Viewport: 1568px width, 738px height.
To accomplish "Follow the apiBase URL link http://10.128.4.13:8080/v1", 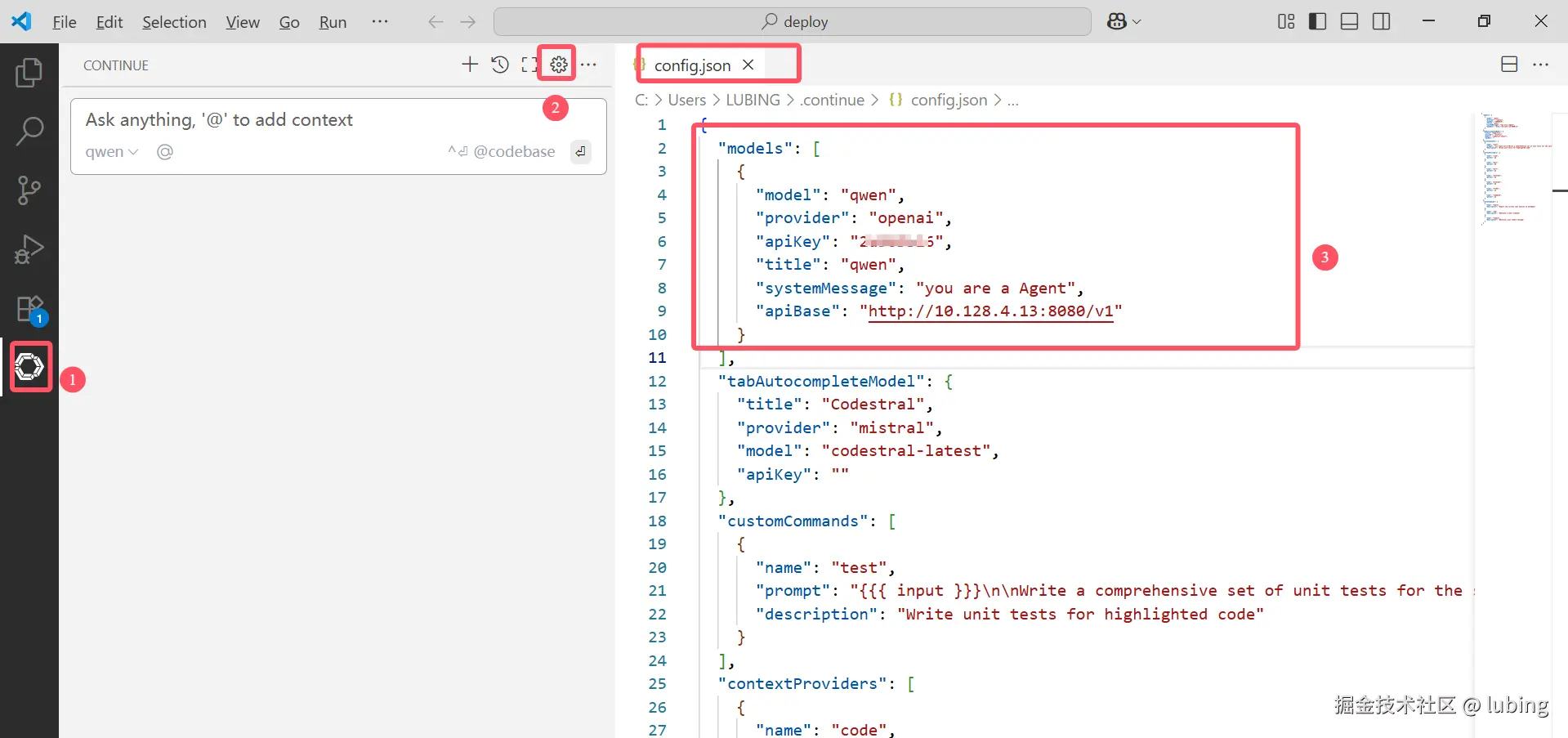I will [991, 311].
